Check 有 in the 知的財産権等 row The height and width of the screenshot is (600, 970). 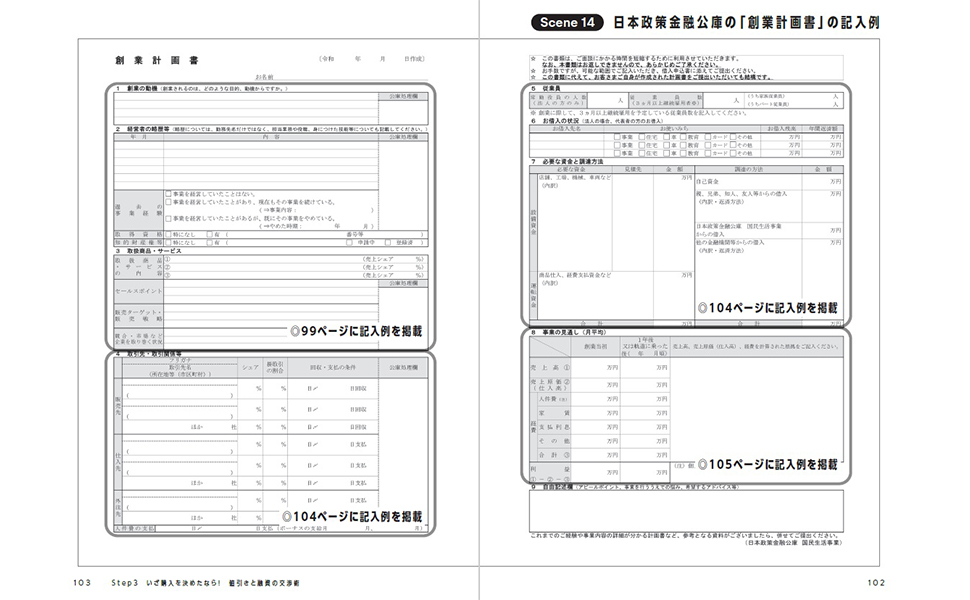coord(209,242)
